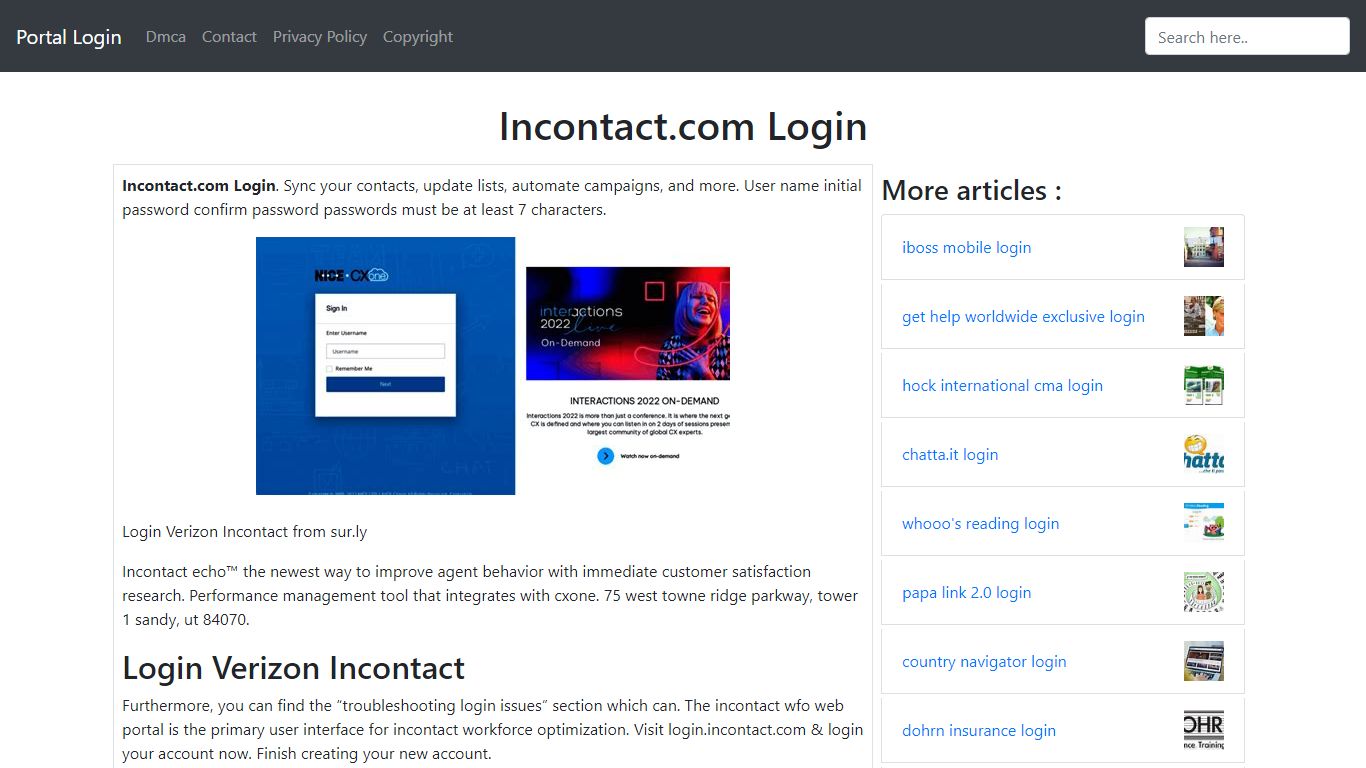Open the Portal Login brand link

coord(69,37)
